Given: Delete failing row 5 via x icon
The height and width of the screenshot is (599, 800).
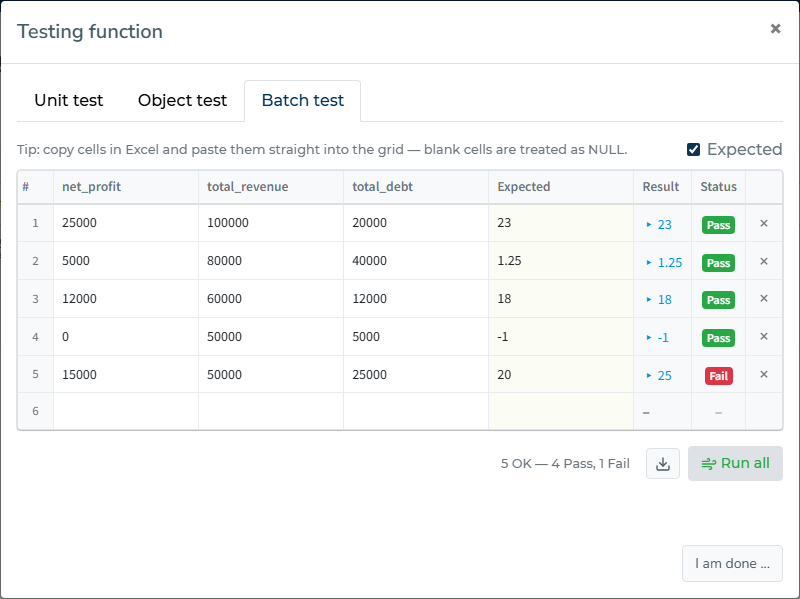Looking at the screenshot, I should click(x=764, y=375).
